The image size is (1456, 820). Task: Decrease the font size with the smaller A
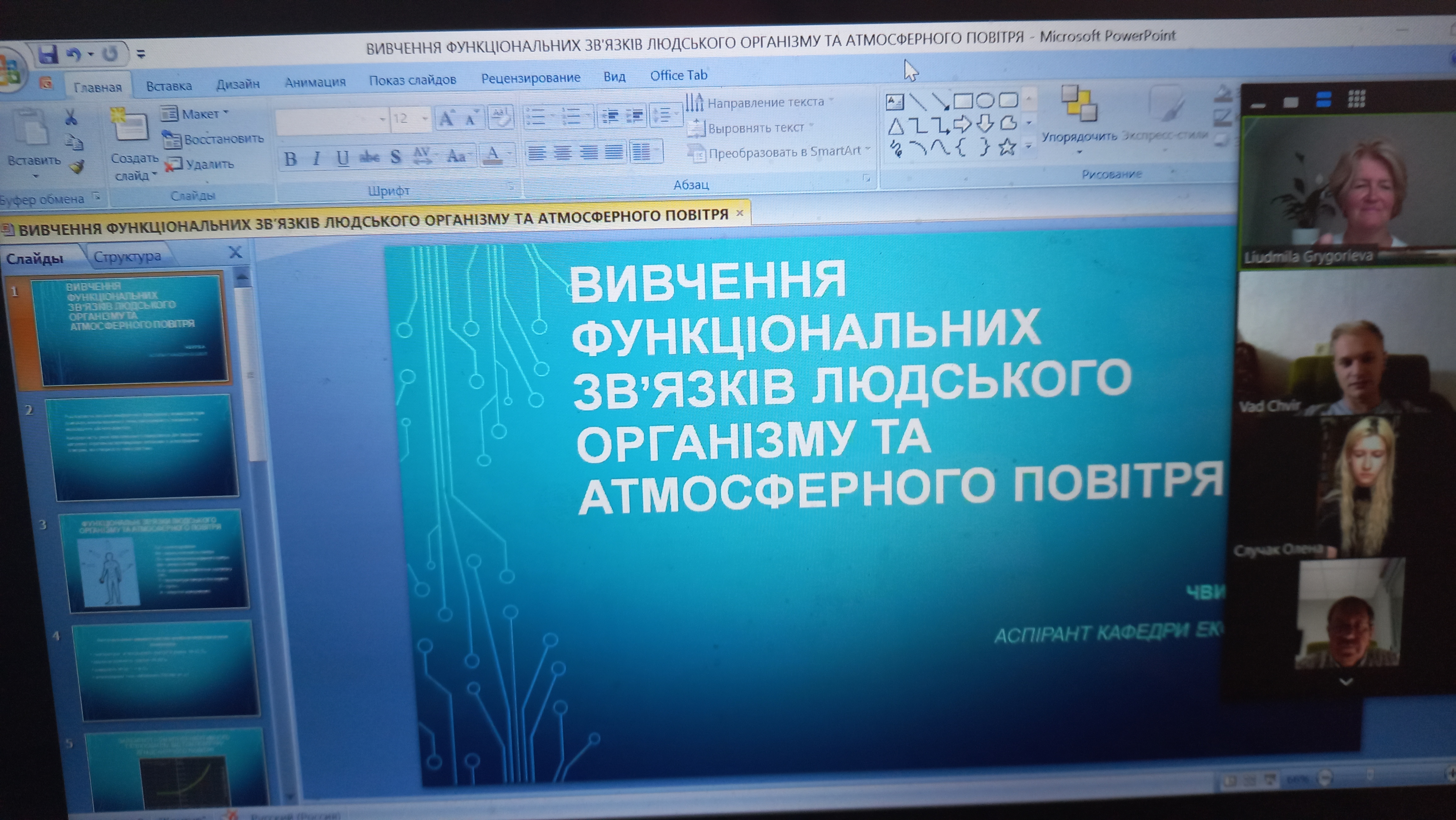pyautogui.click(x=471, y=118)
